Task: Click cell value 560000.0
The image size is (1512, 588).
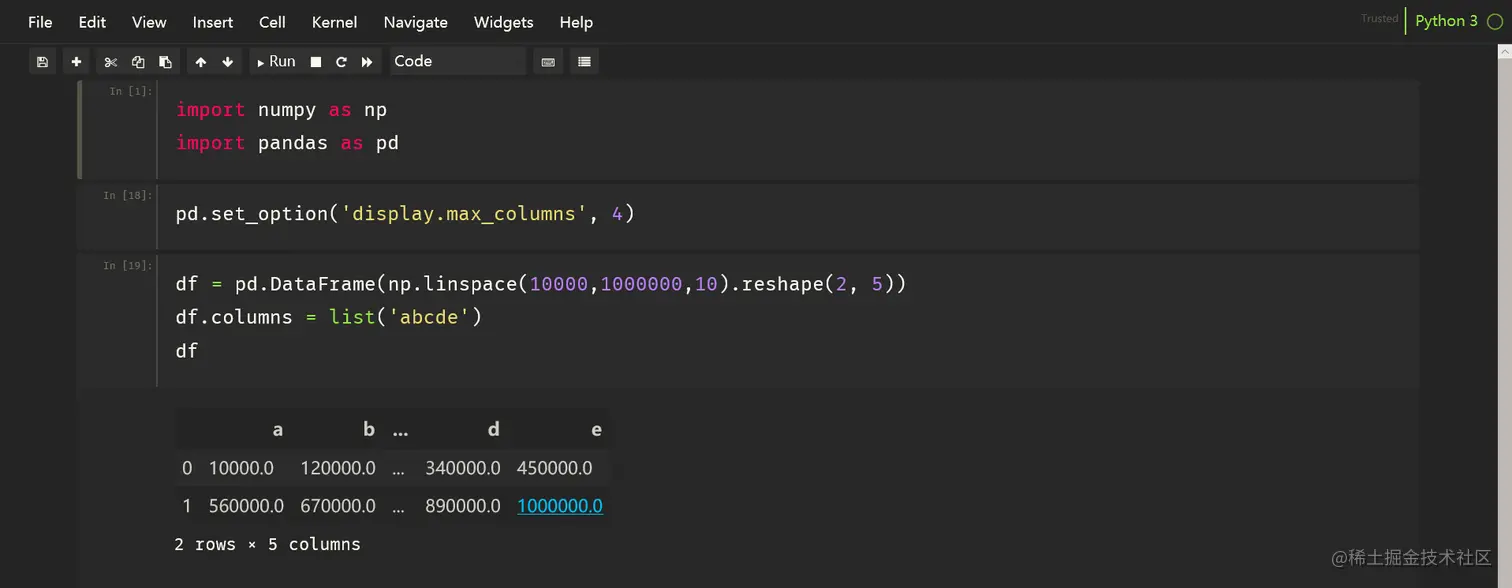Action: click(x=246, y=506)
